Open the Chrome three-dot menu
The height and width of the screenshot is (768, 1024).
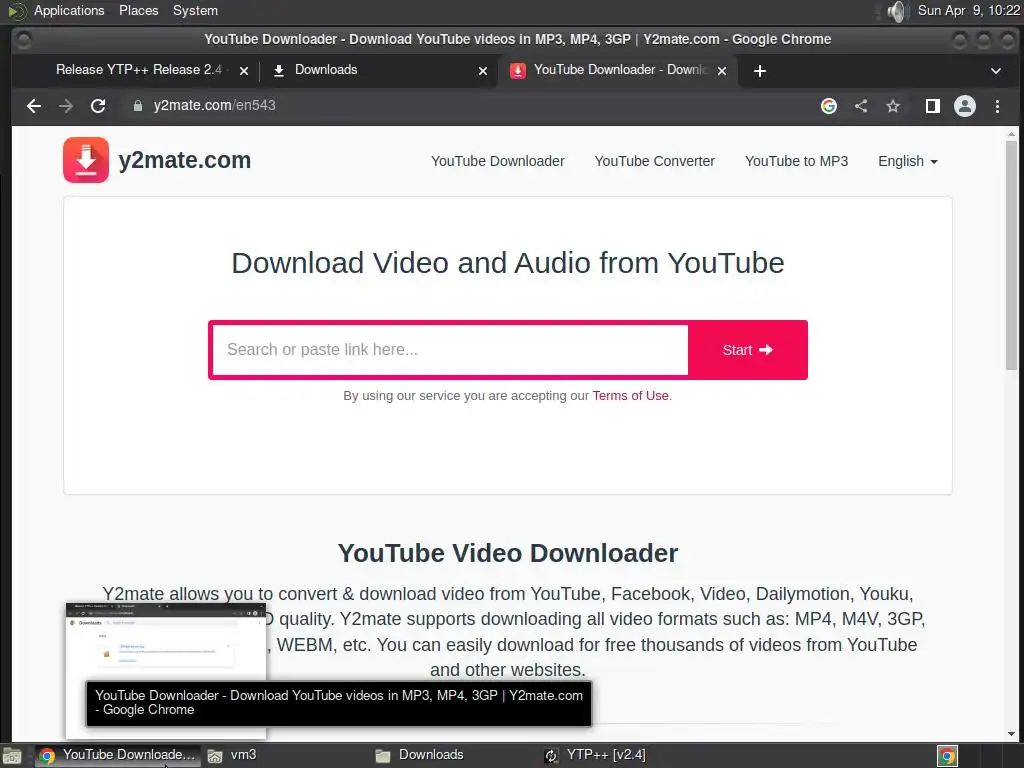pyautogui.click(x=997, y=106)
